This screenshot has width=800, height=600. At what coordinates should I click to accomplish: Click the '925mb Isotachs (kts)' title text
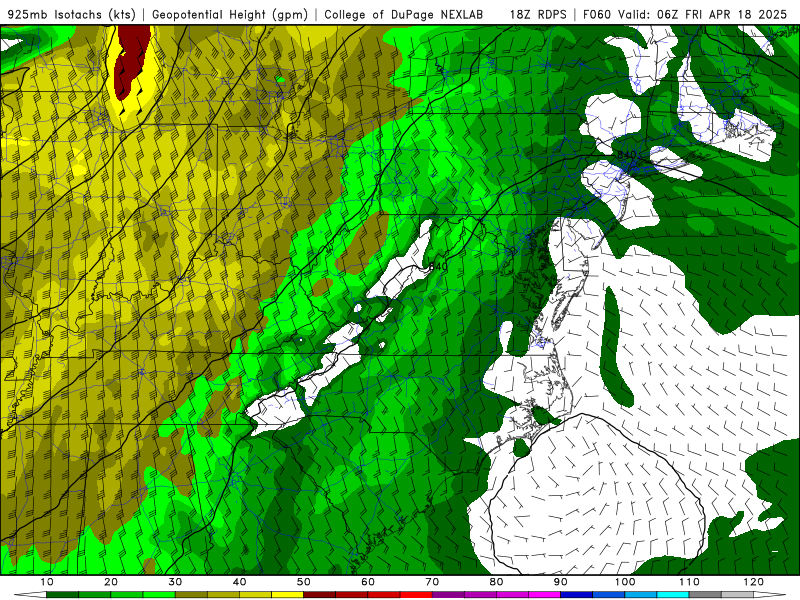[72, 15]
